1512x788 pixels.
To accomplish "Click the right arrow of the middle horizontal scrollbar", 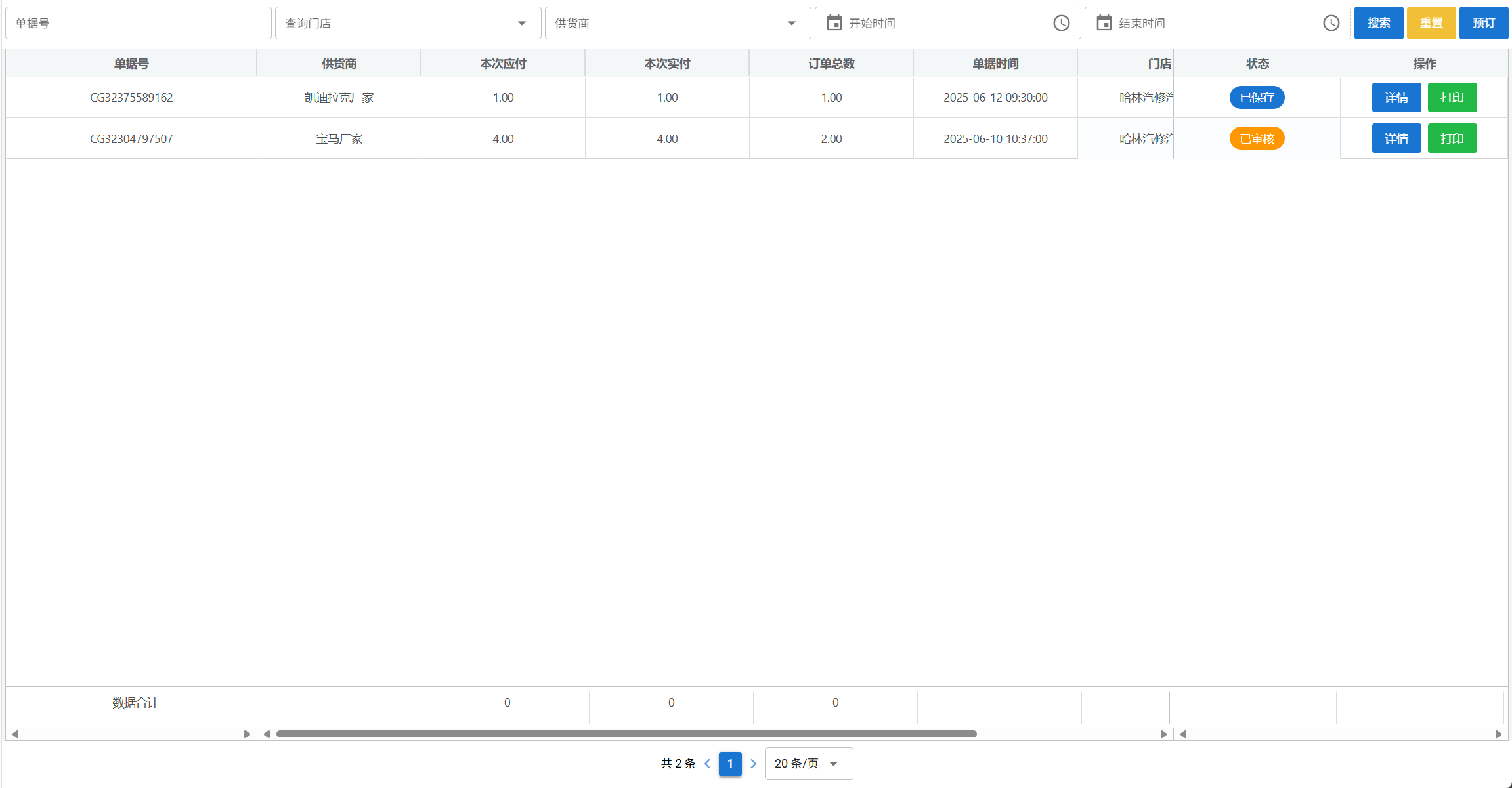I will pos(1163,734).
